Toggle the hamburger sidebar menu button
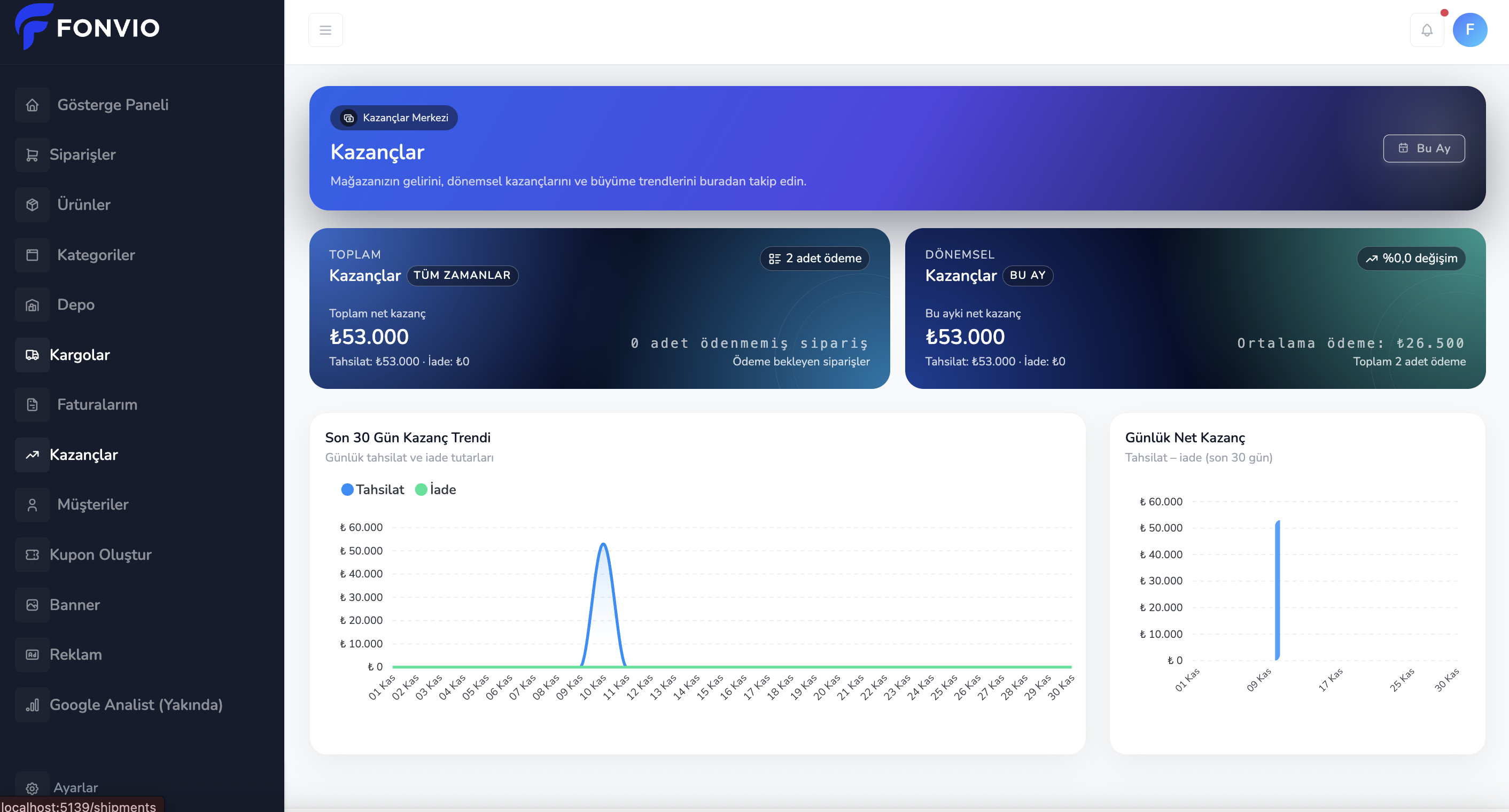 click(325, 30)
